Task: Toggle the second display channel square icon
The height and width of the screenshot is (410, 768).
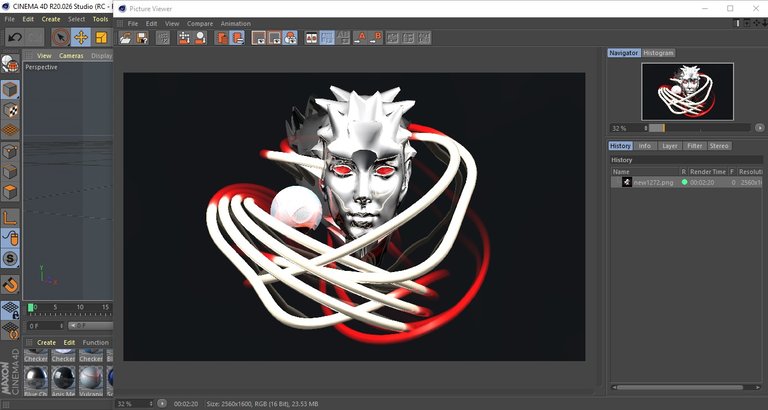Action: (x=274, y=38)
